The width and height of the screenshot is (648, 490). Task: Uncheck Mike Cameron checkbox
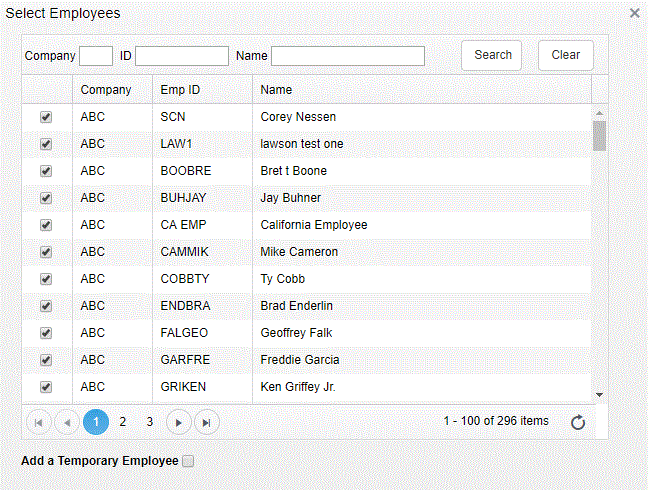pos(46,252)
